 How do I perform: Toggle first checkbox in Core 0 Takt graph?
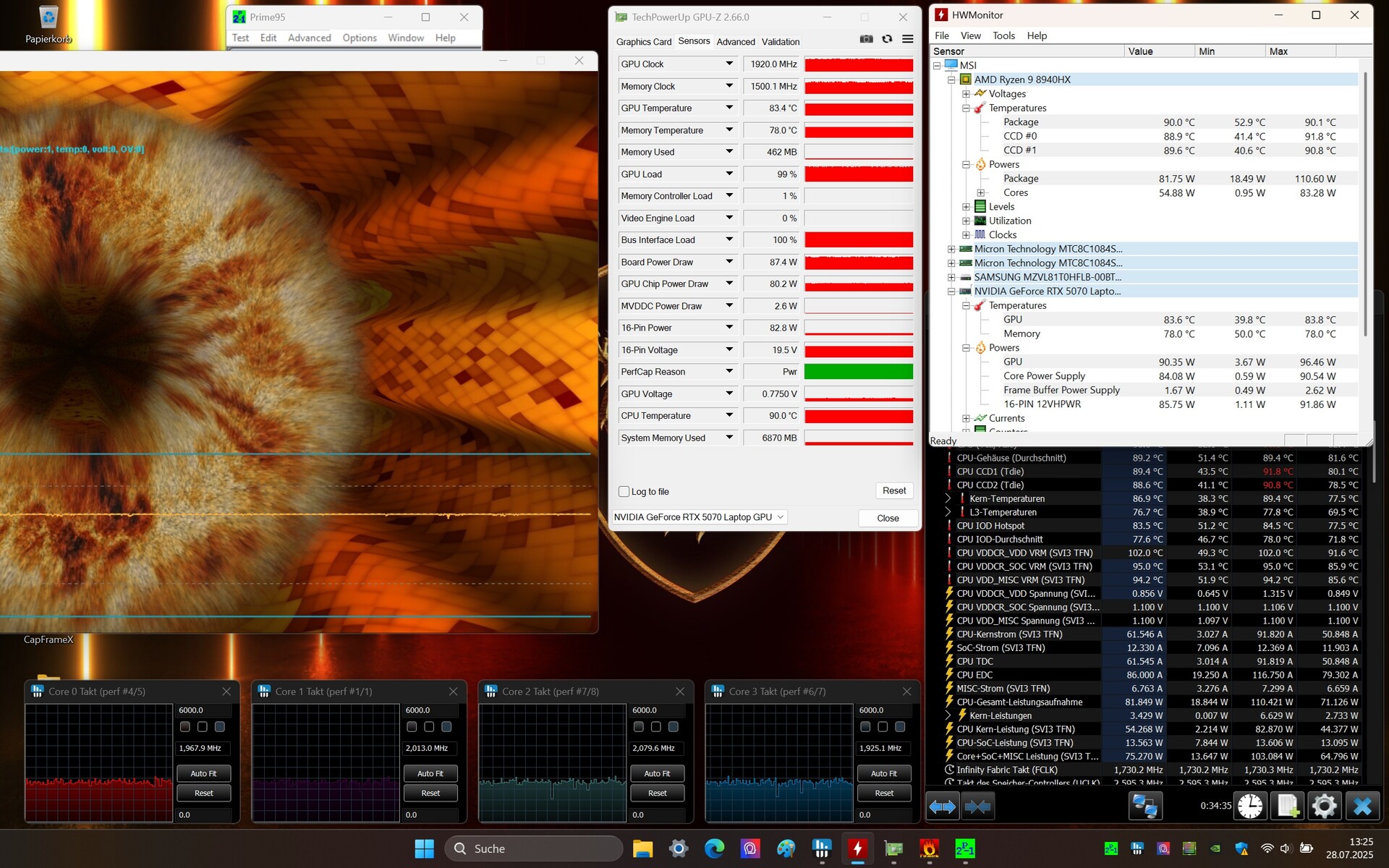[x=185, y=727]
